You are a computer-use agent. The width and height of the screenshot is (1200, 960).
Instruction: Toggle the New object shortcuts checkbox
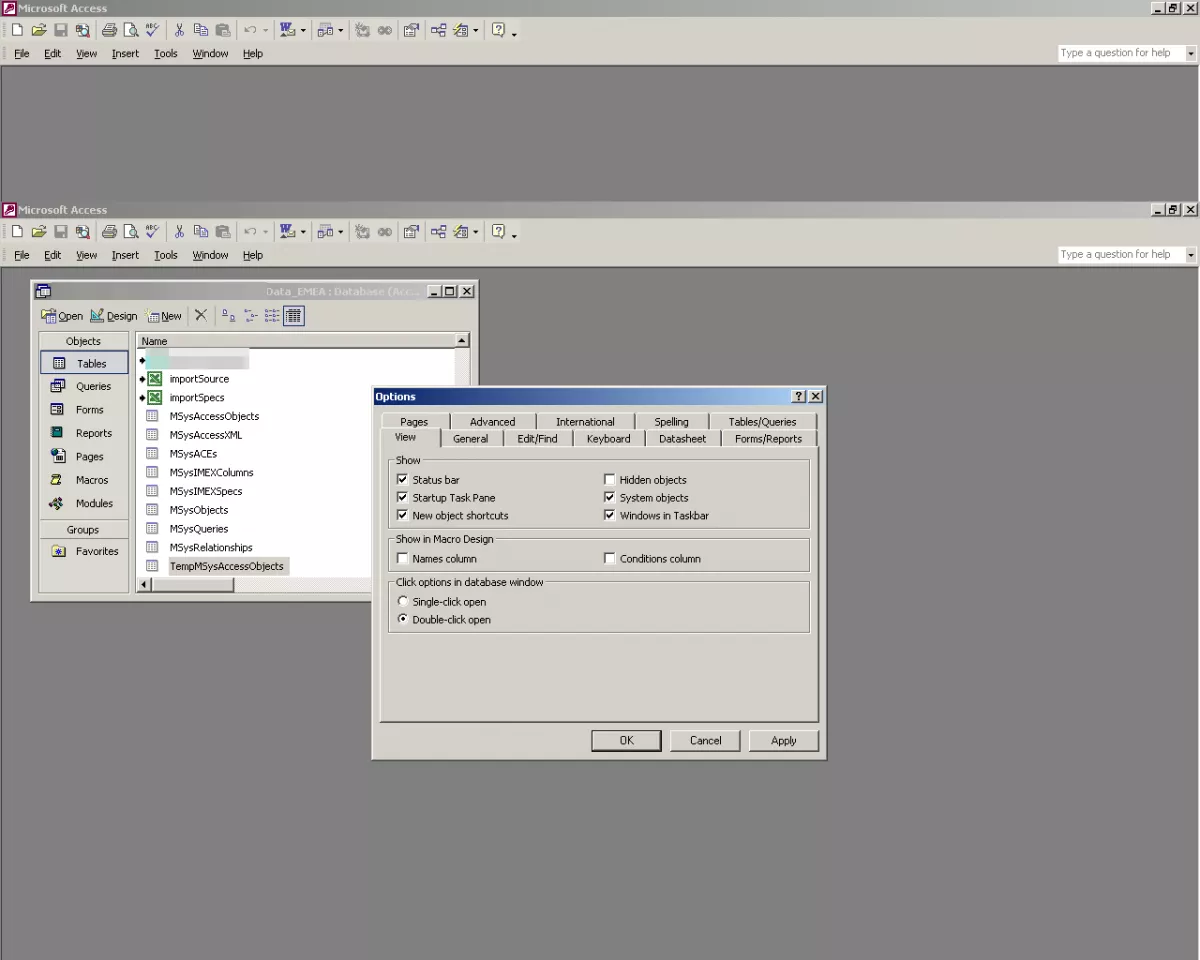tap(403, 516)
